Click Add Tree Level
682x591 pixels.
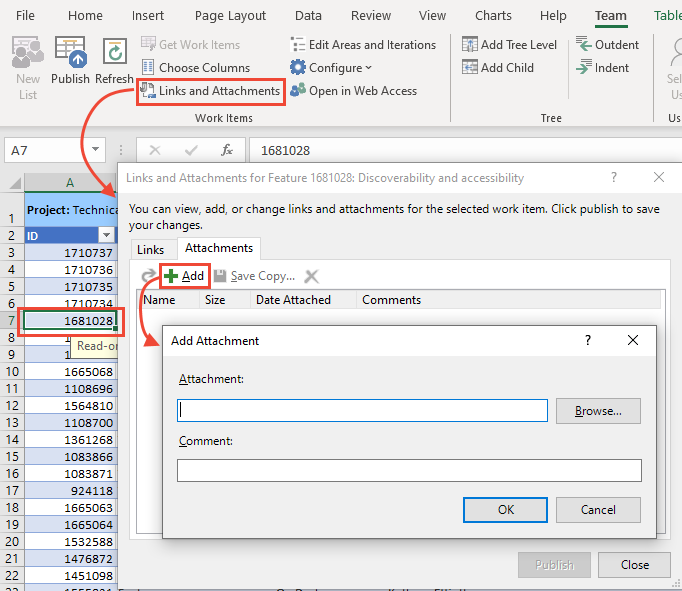click(509, 45)
